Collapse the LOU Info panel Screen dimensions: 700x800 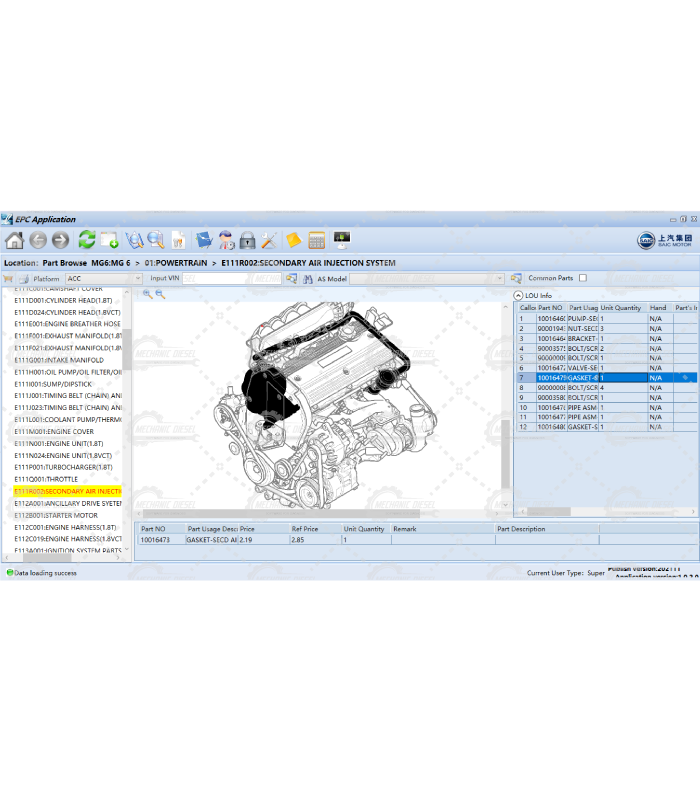519,295
